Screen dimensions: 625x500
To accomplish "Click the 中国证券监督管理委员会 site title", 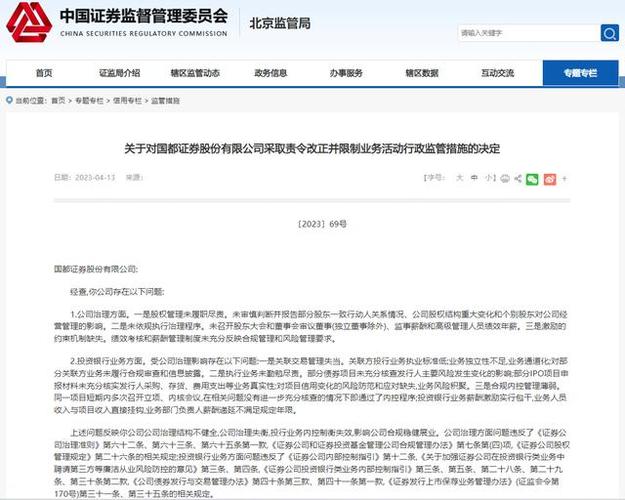I will click(144, 16).
